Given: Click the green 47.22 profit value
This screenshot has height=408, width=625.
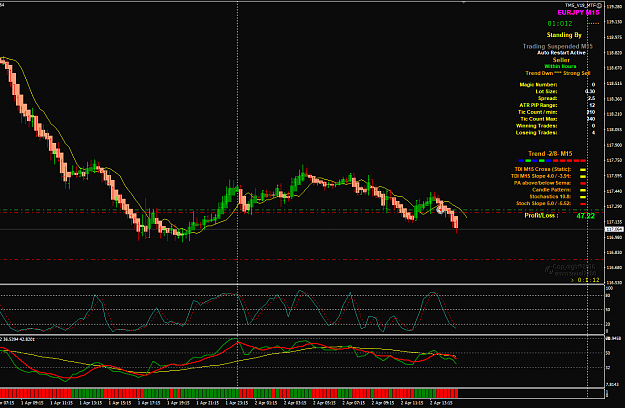Looking at the screenshot, I should [586, 216].
